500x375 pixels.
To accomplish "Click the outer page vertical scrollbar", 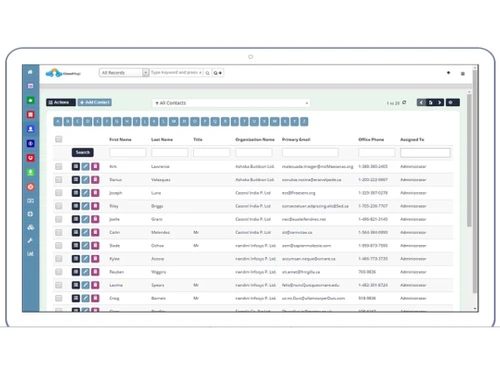I will click(x=475, y=182).
